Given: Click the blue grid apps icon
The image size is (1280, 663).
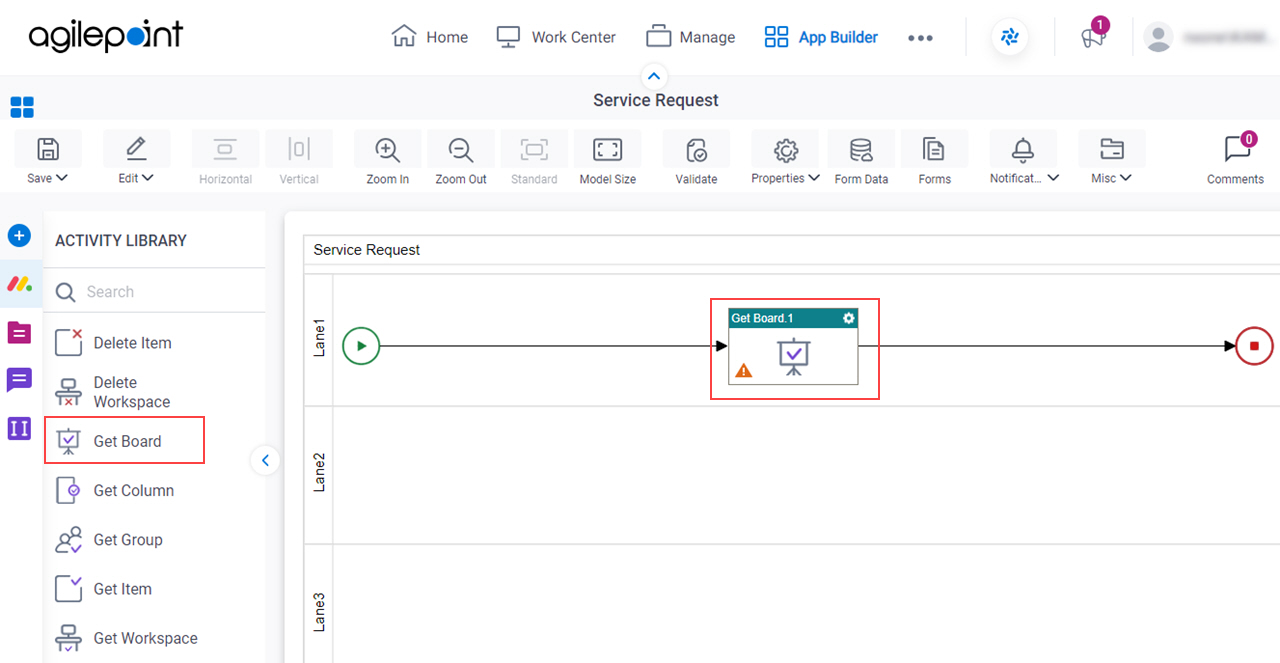Looking at the screenshot, I should [22, 107].
